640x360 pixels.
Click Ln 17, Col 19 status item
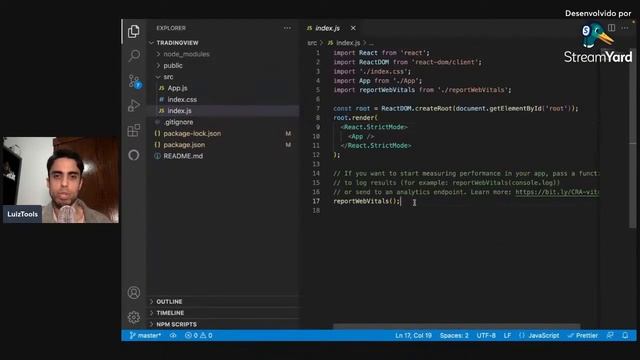pyautogui.click(x=413, y=336)
